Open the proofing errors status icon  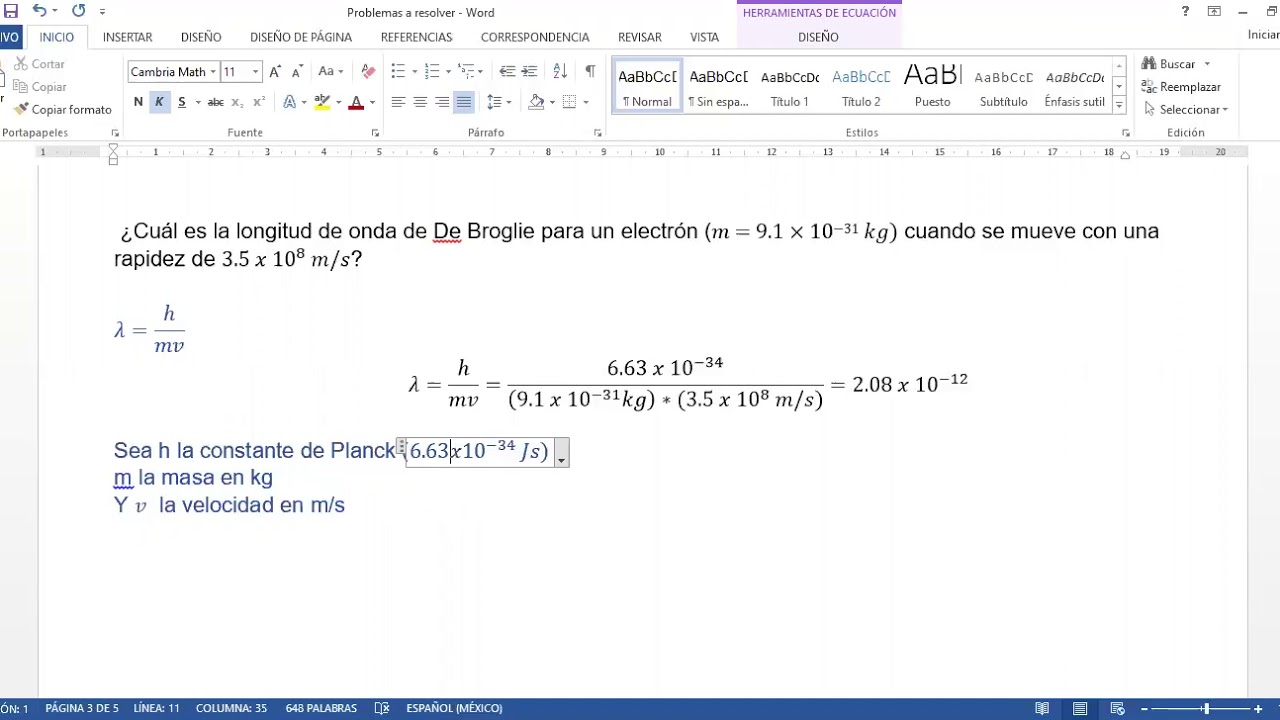[382, 708]
